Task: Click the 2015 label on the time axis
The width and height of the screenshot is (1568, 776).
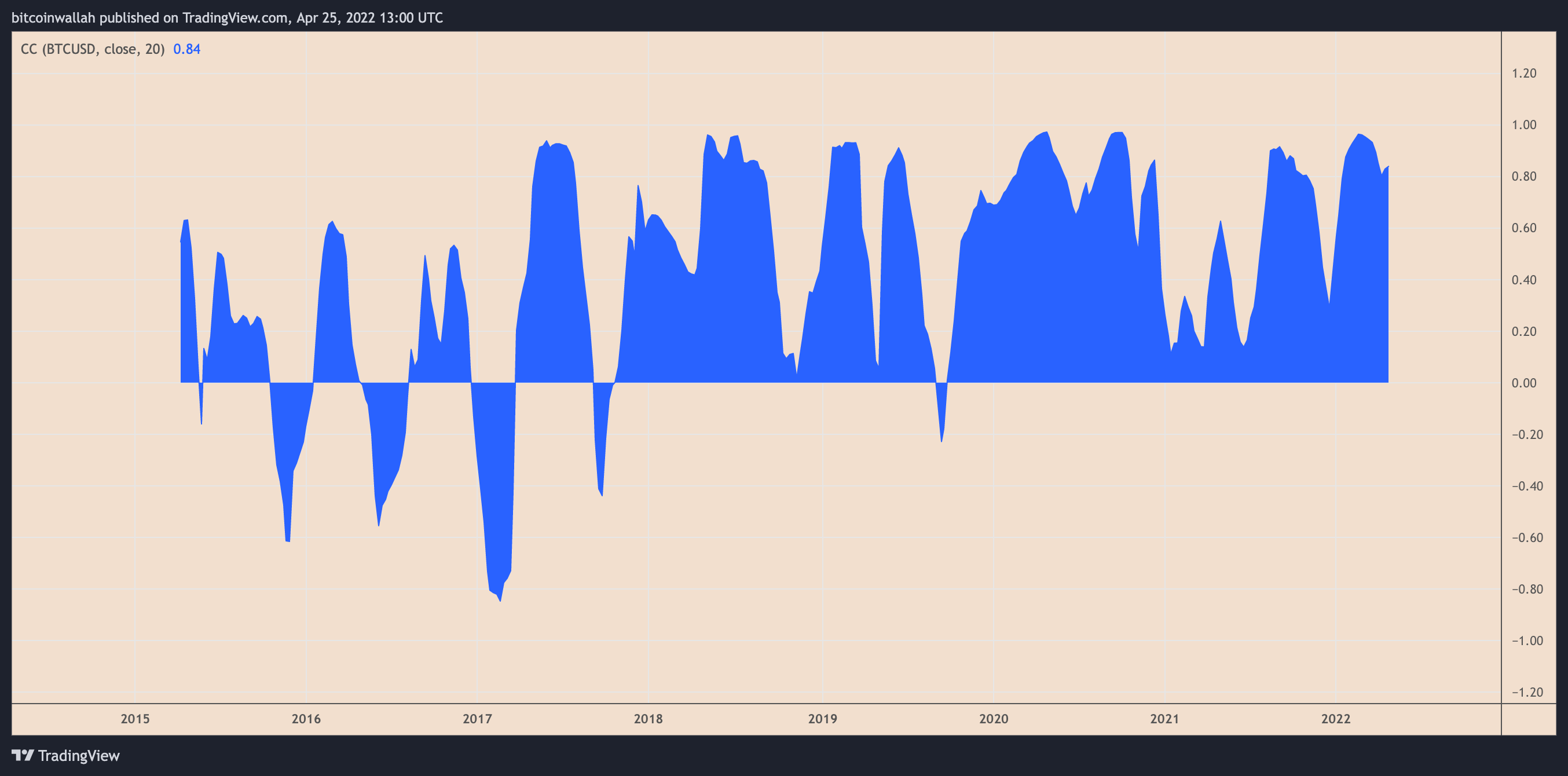Action: click(x=135, y=719)
